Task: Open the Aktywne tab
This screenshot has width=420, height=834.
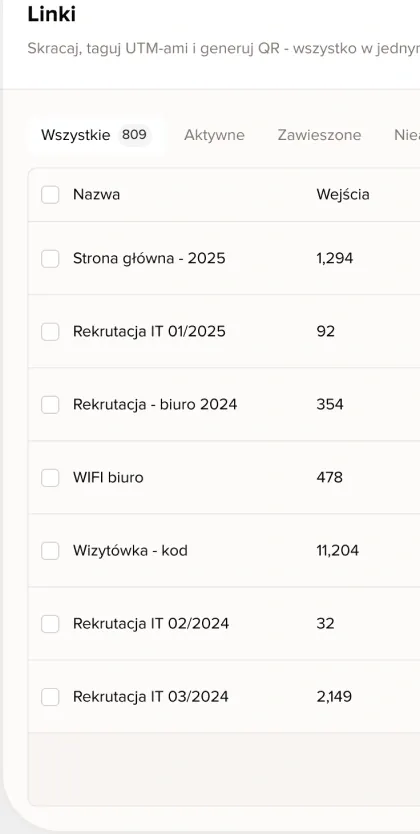Action: (x=214, y=135)
